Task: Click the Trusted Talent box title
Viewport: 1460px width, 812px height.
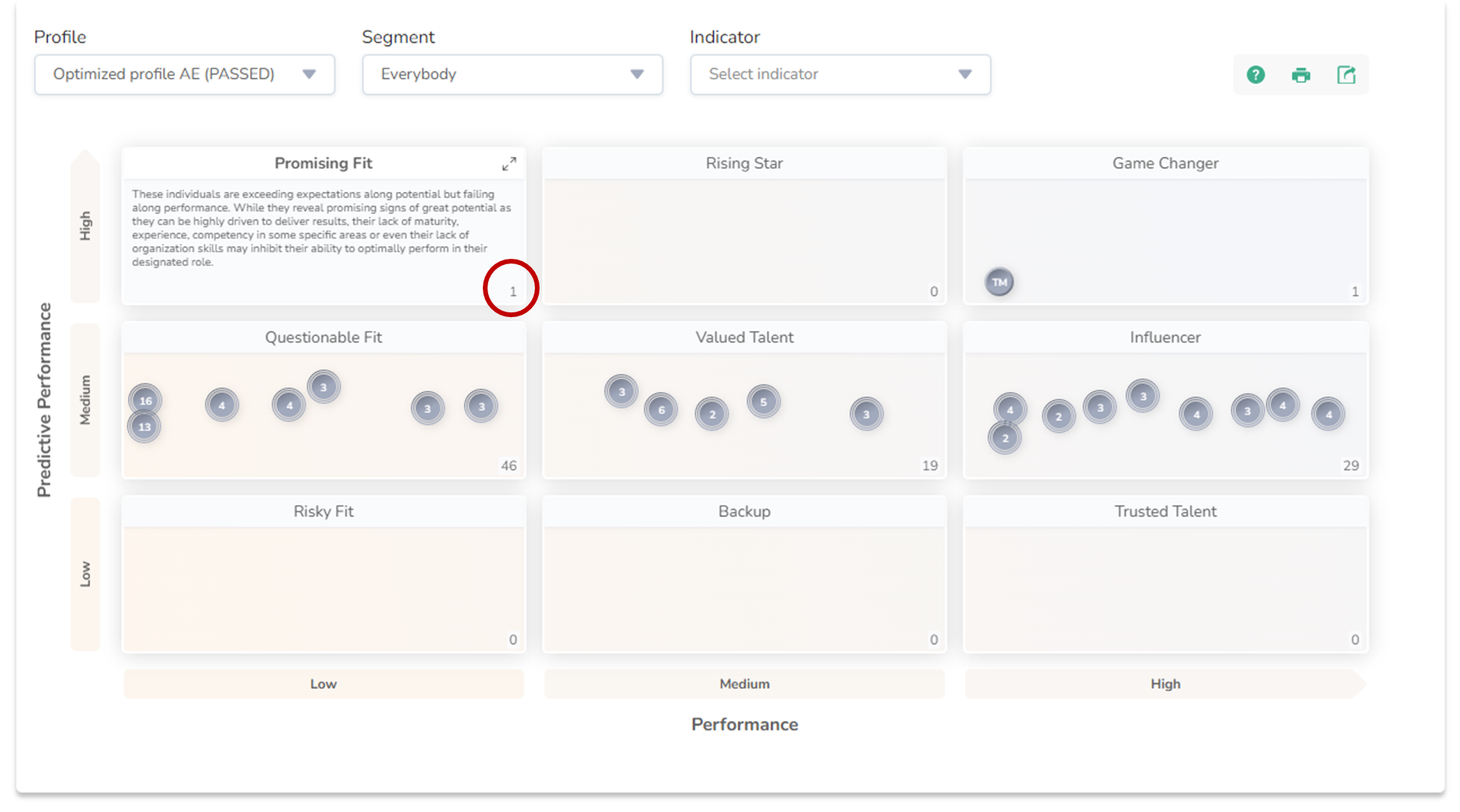Action: (1165, 511)
